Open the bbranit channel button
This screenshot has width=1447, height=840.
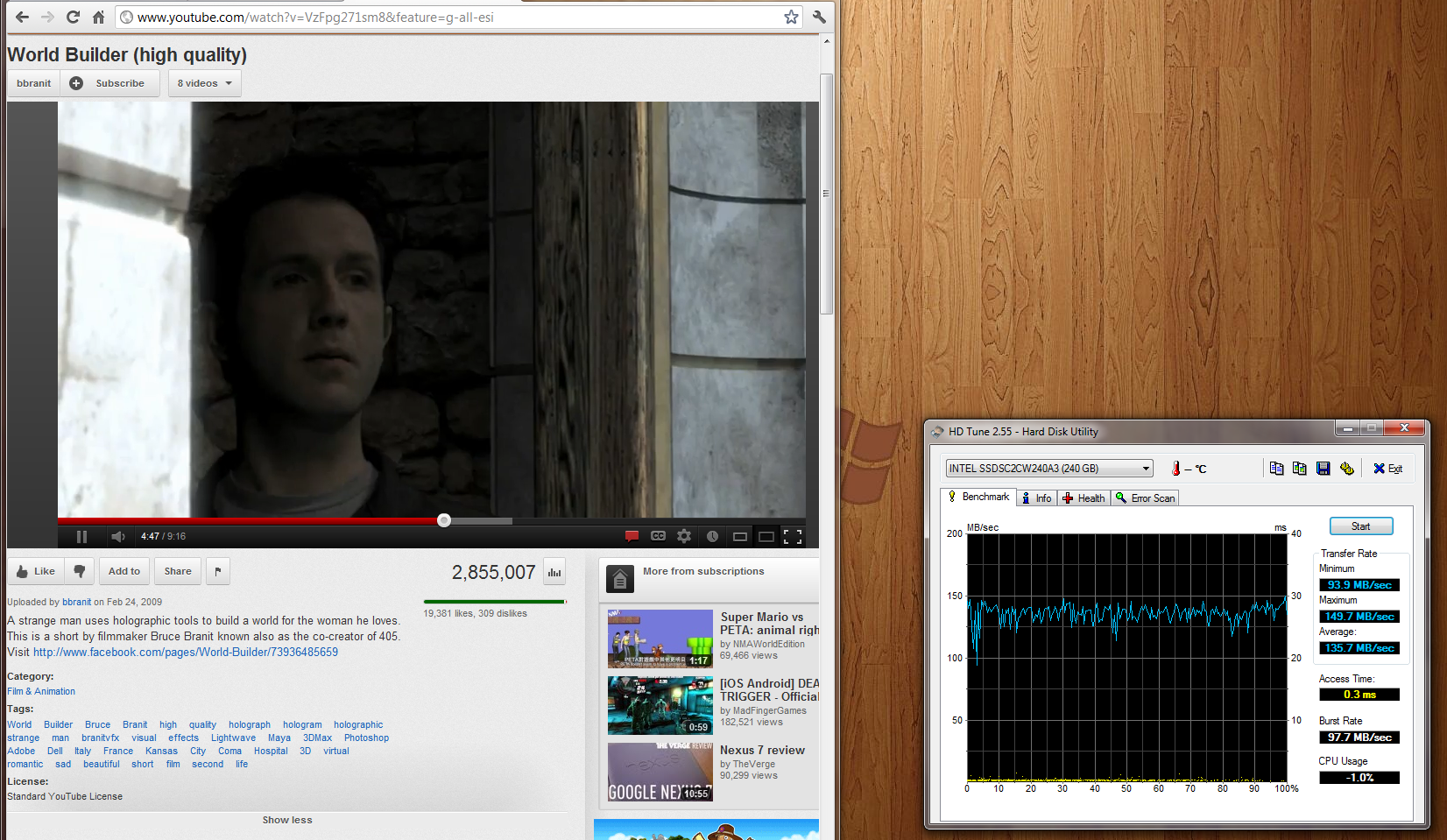pos(34,83)
